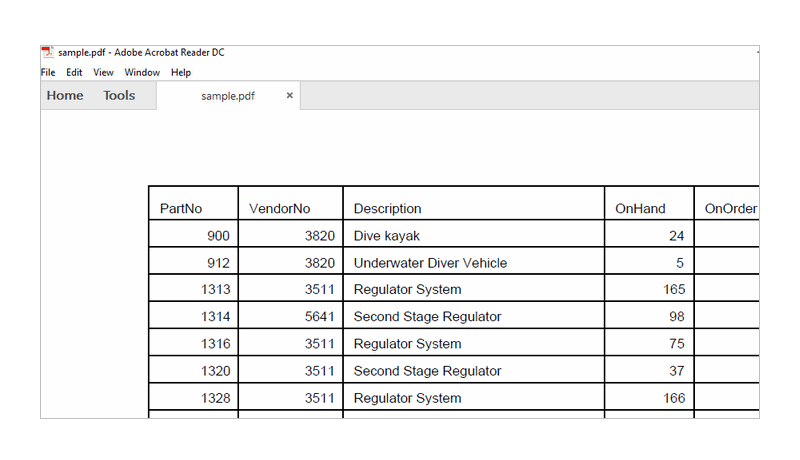
Task: Open the View menu
Action: (x=103, y=73)
